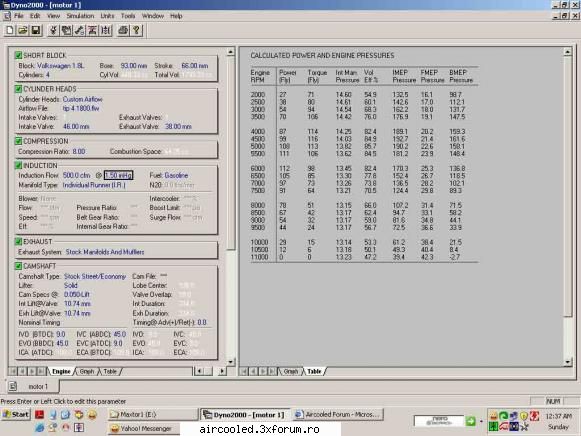This screenshot has width=581, height=436.
Task: Click the Save floppy disk icon
Action: 36,30
